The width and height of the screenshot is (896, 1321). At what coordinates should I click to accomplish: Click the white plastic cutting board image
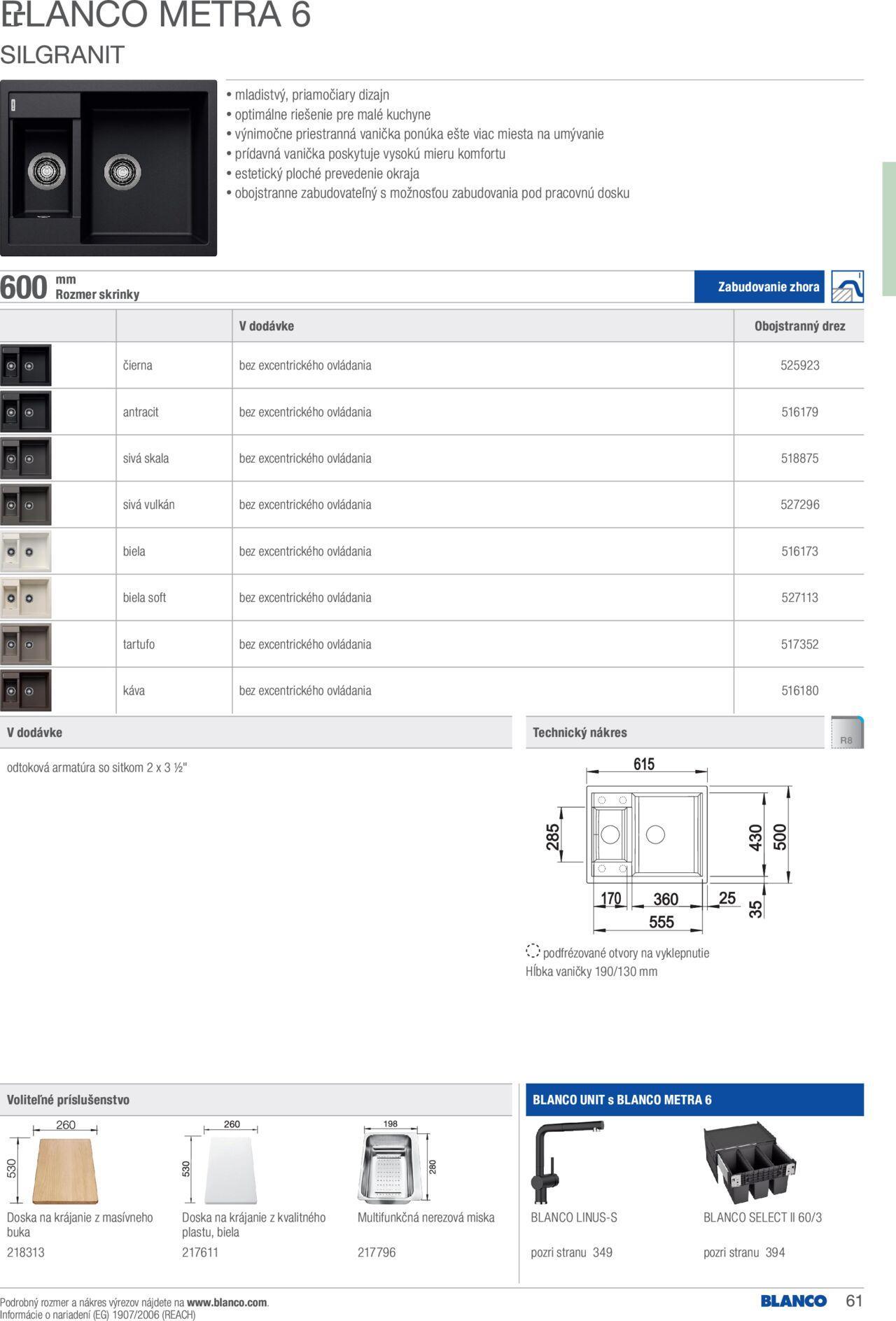[x=230, y=1170]
